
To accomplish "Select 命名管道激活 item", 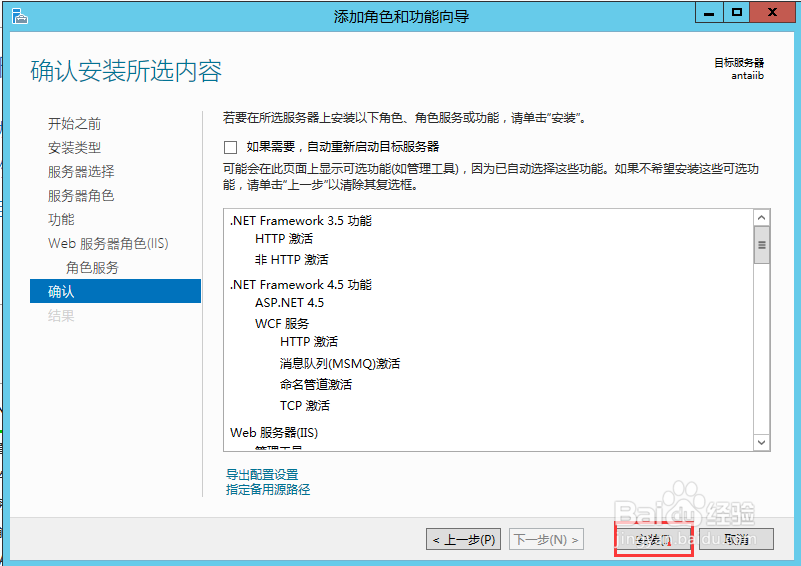I will coord(316,385).
